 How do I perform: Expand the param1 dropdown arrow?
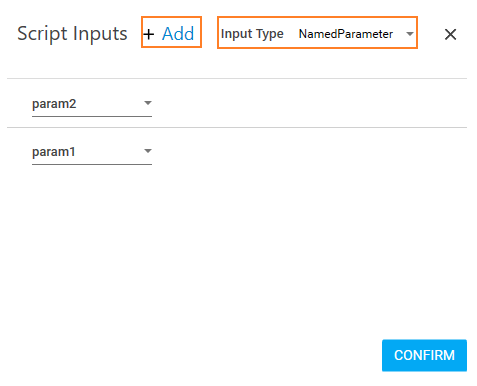click(x=148, y=151)
